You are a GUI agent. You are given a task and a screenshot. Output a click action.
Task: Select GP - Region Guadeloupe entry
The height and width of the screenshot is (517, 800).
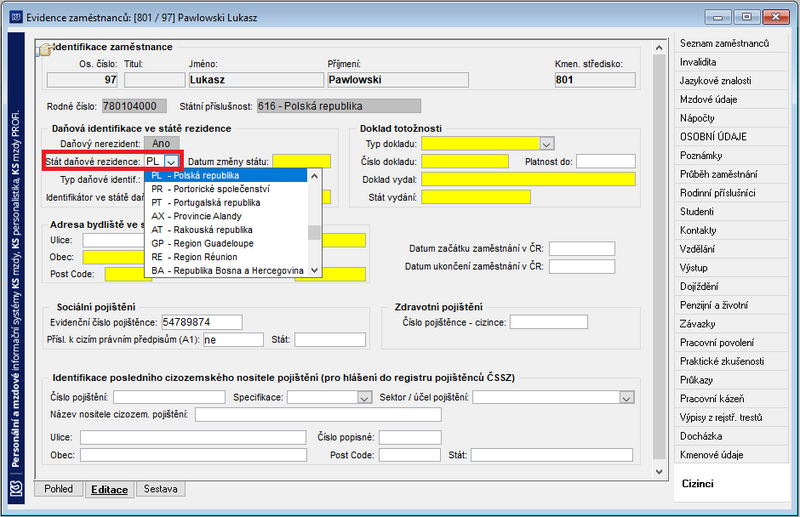pos(227,243)
